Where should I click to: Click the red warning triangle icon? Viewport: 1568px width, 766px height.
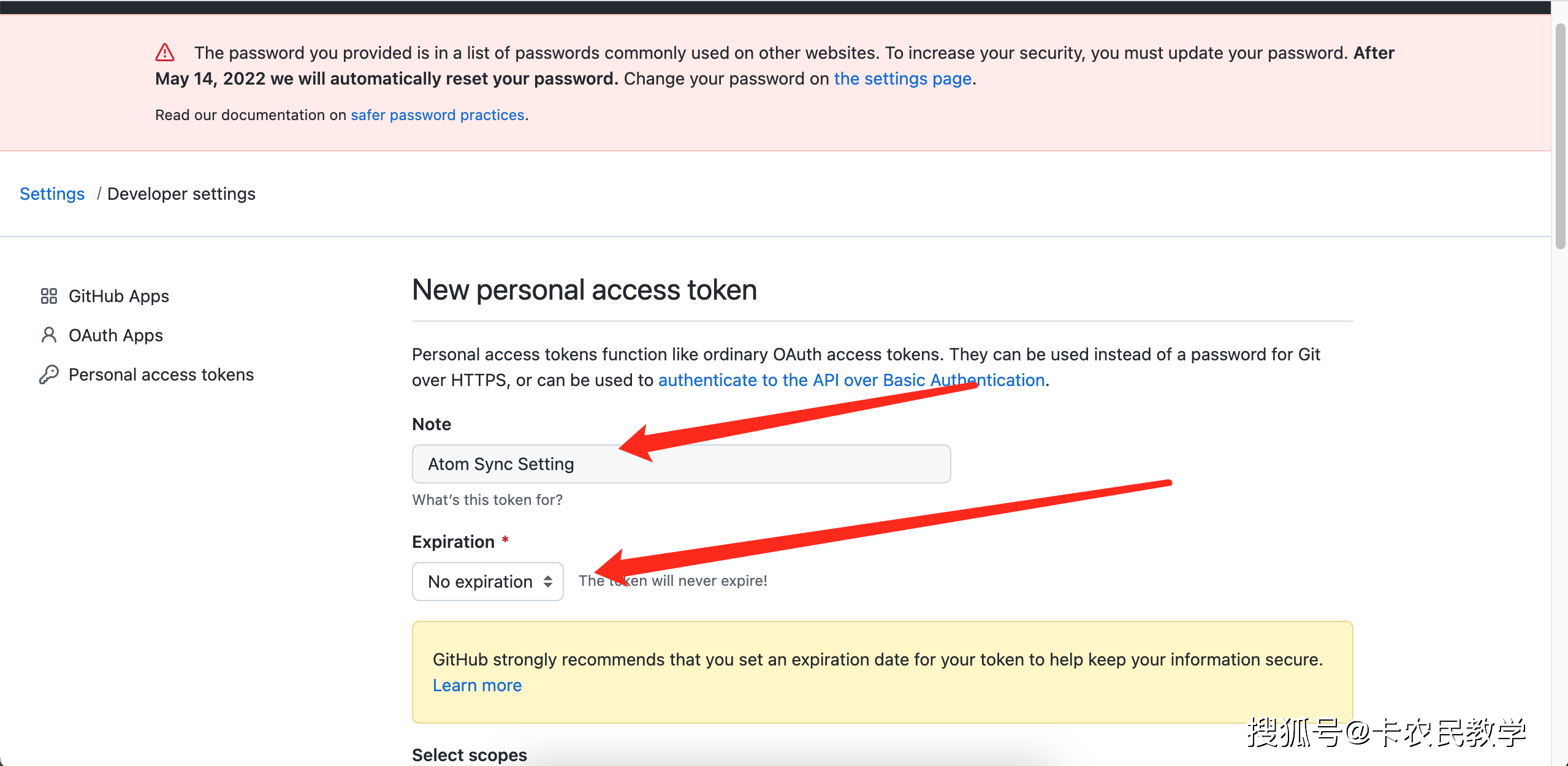click(165, 53)
